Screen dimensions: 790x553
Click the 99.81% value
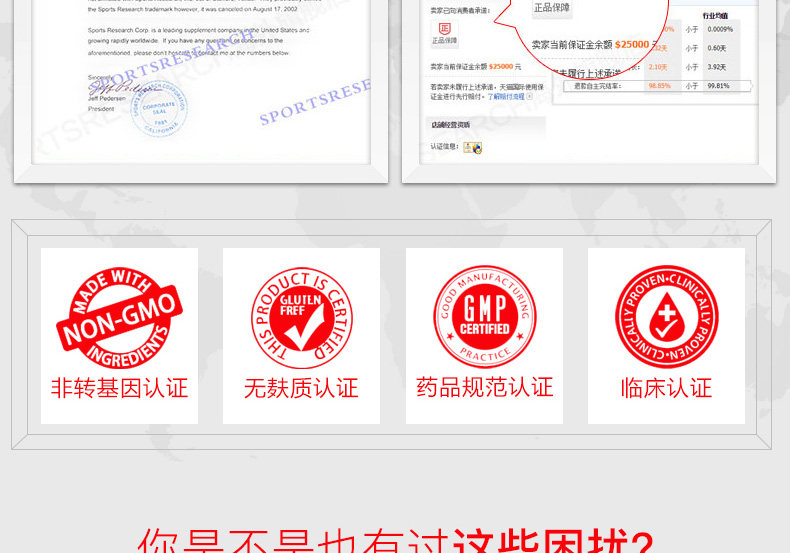pos(718,86)
